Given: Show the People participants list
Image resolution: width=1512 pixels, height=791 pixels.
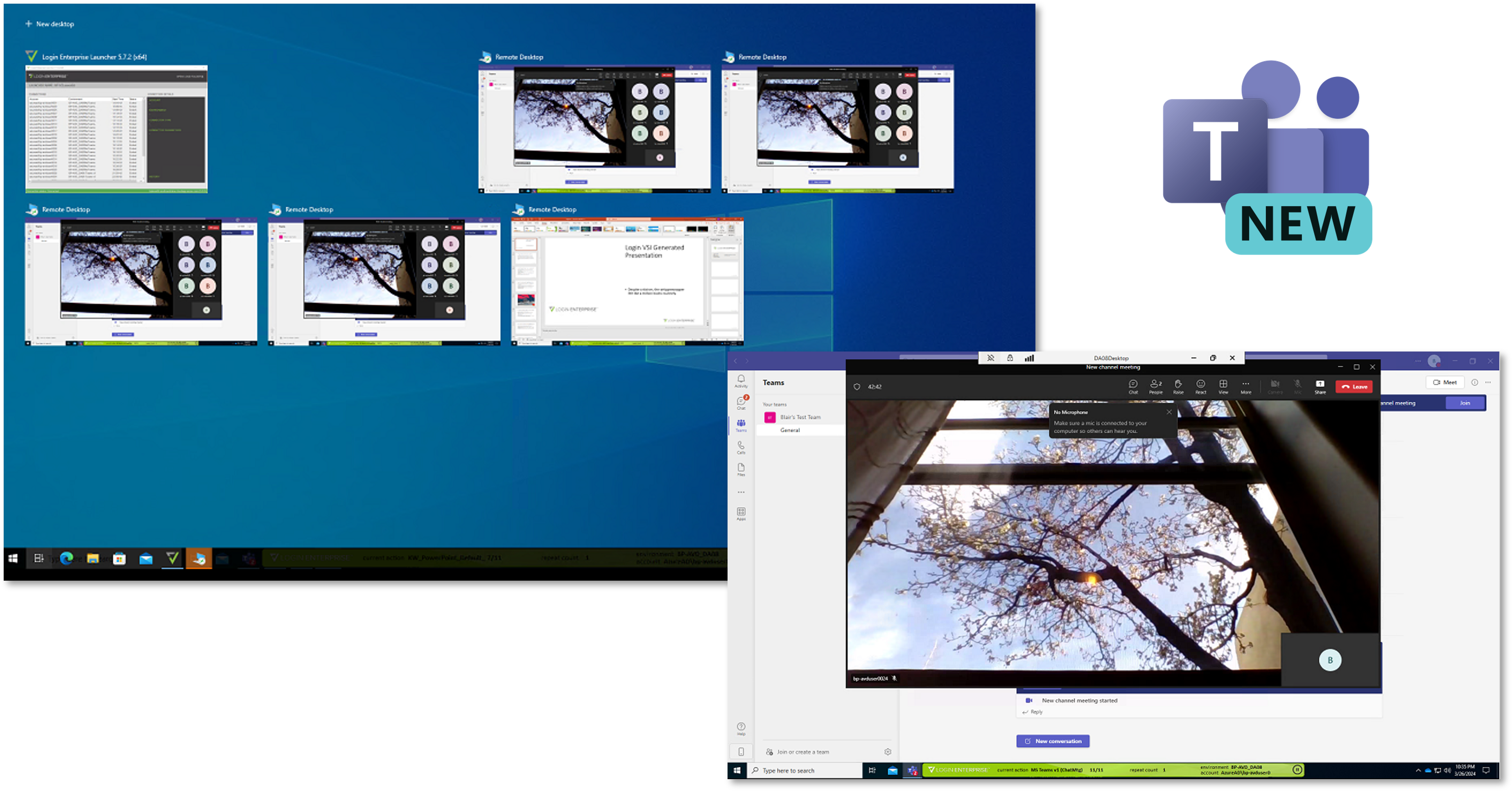Looking at the screenshot, I should point(1155,385).
